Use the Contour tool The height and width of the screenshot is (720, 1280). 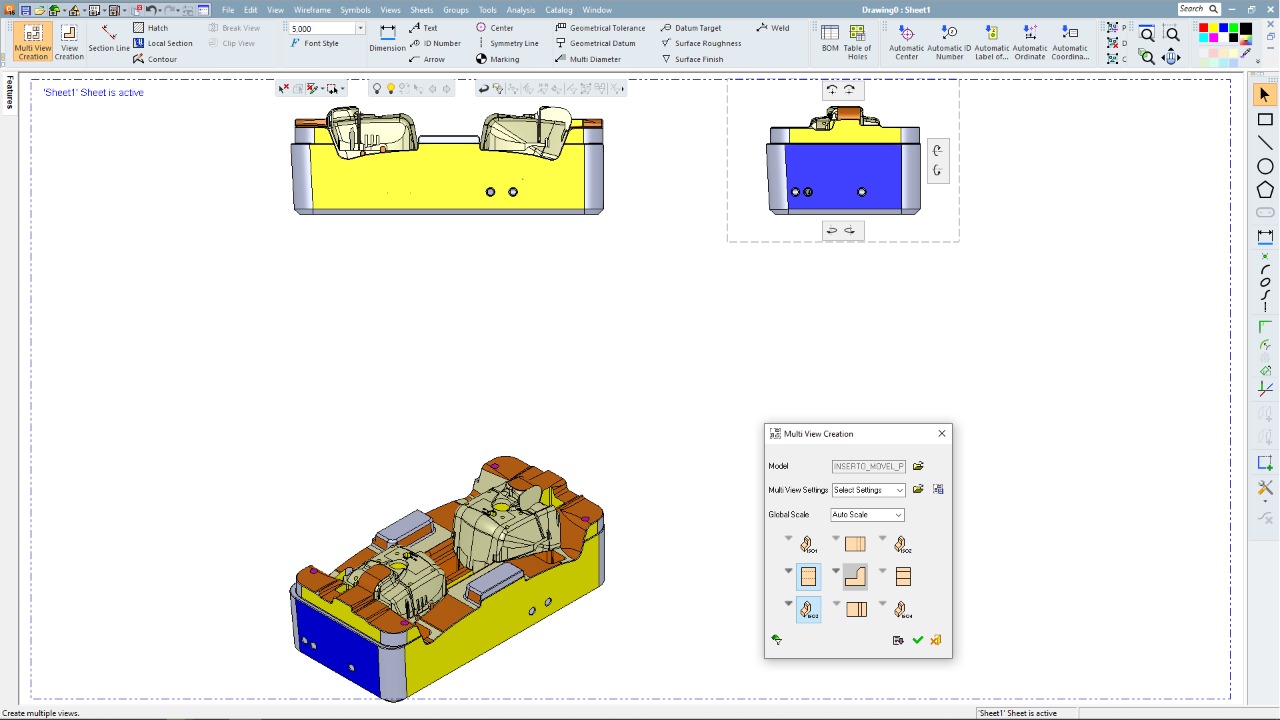[x=155, y=59]
